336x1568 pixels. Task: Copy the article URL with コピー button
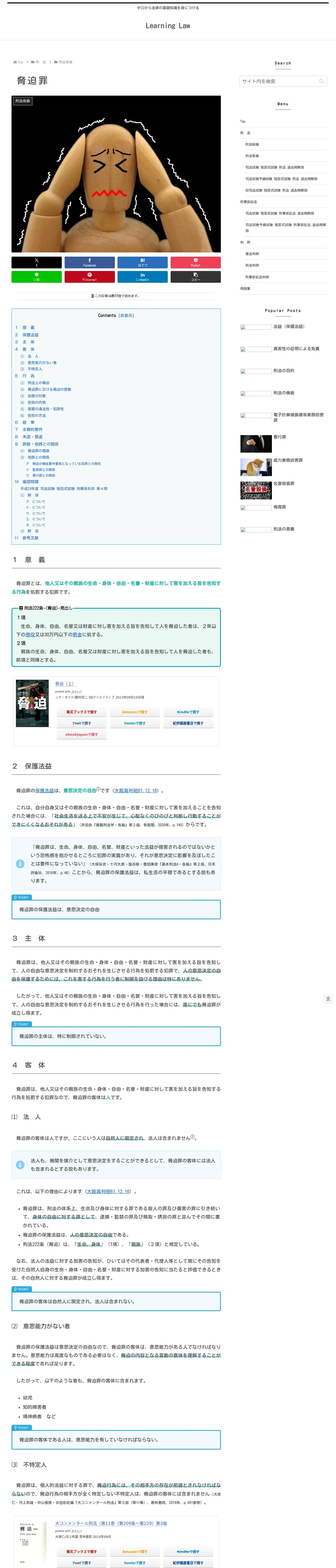point(196,277)
